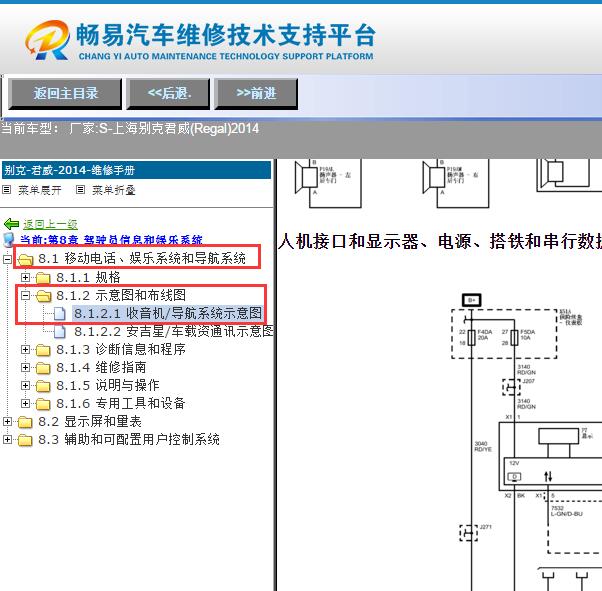The height and width of the screenshot is (591, 602).
Task: Select the 8.1.1 规格 item
Action: tap(88, 277)
